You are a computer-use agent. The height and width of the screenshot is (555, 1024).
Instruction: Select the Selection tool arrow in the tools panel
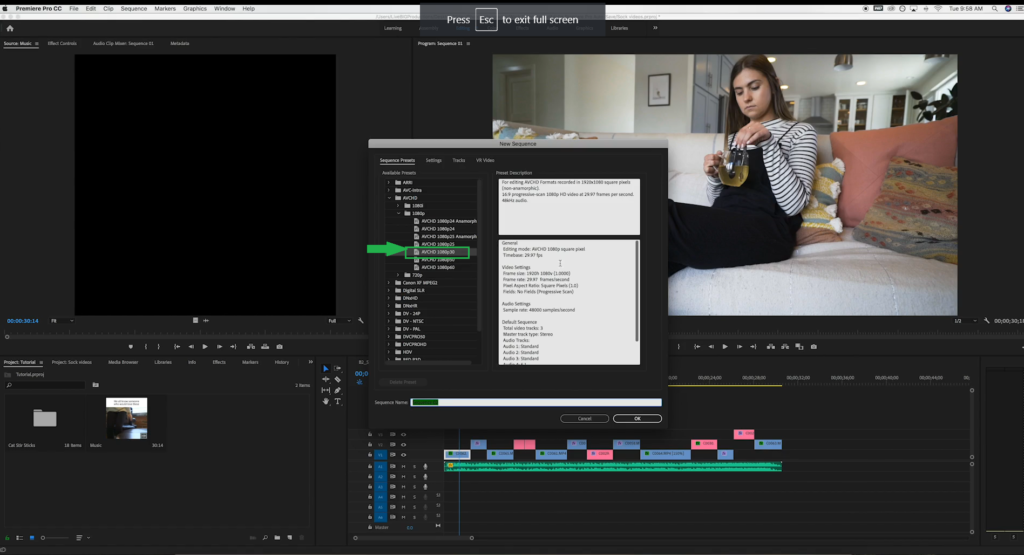click(325, 369)
